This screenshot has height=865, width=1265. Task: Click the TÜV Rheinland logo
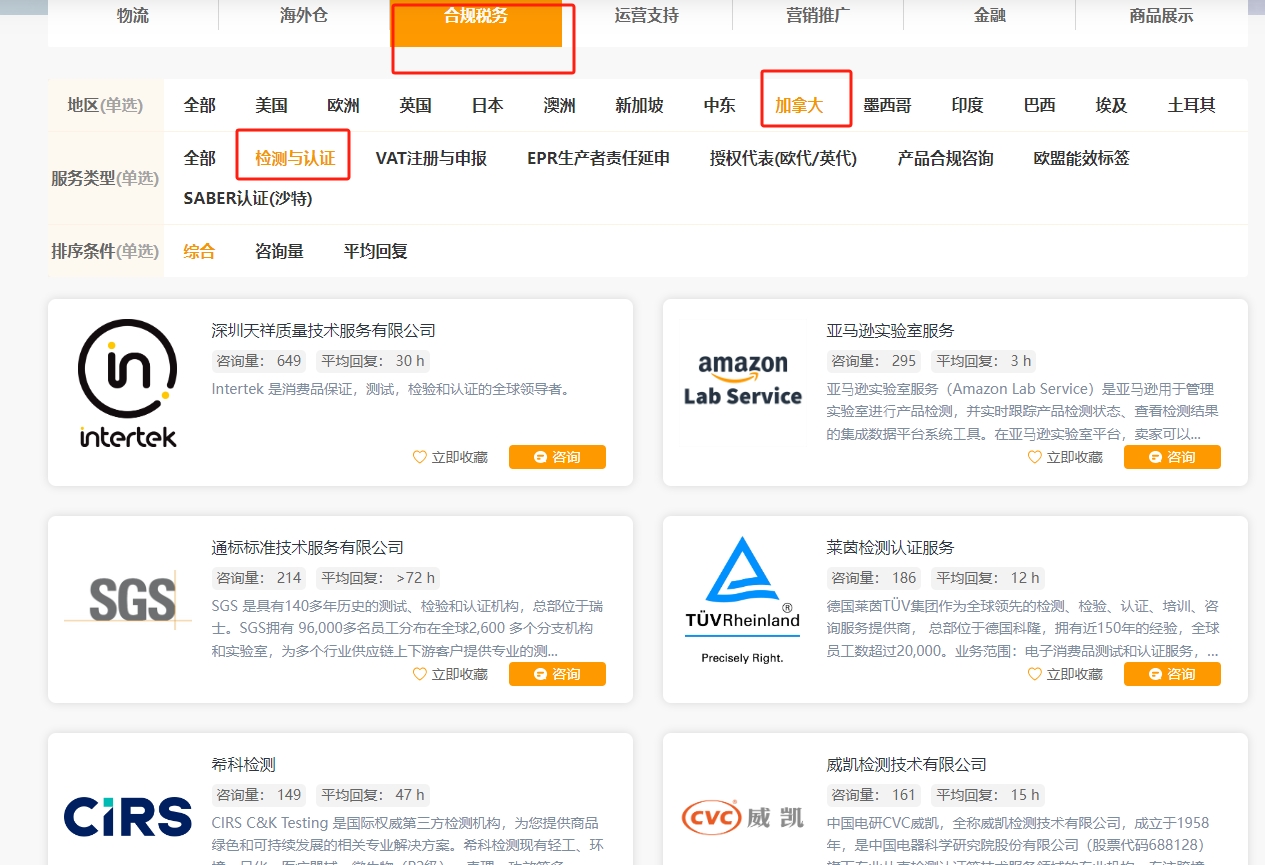743,600
